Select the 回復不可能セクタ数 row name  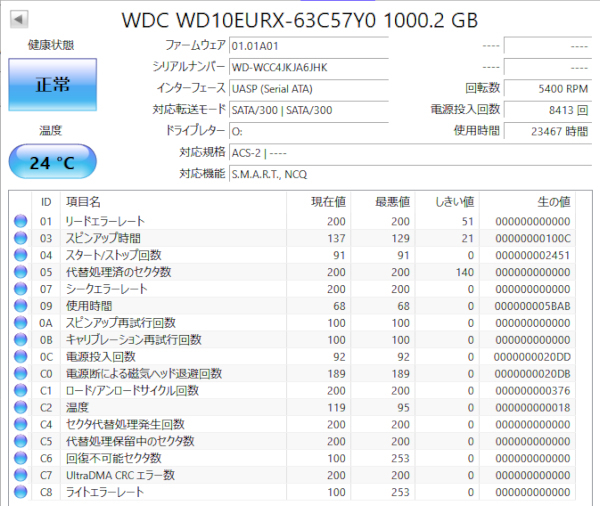(114, 458)
